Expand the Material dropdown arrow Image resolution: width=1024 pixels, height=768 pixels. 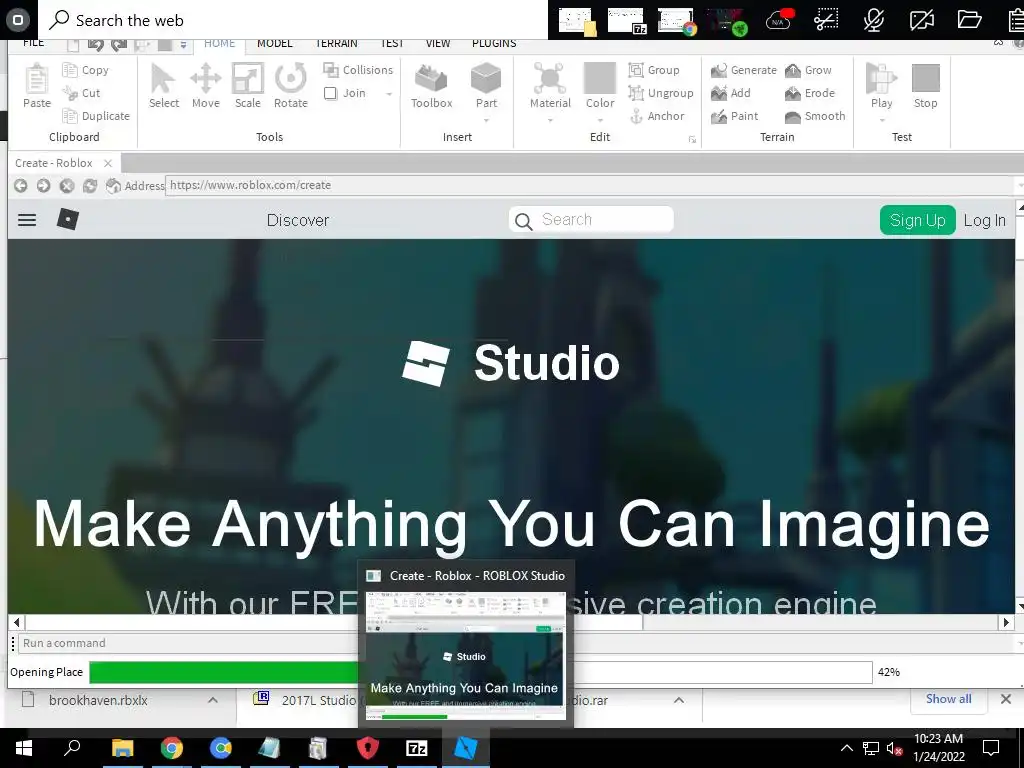[550, 120]
